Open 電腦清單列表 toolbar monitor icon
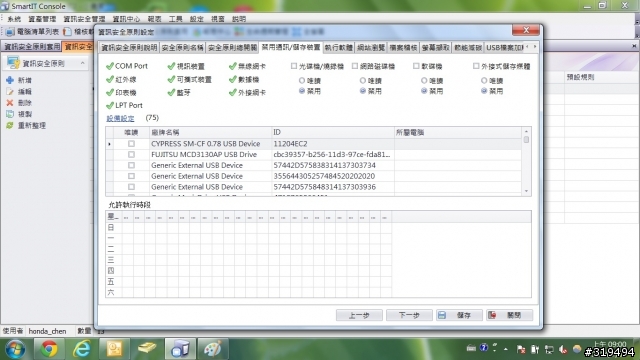Viewport: 640px width, 360px height. 10,31
